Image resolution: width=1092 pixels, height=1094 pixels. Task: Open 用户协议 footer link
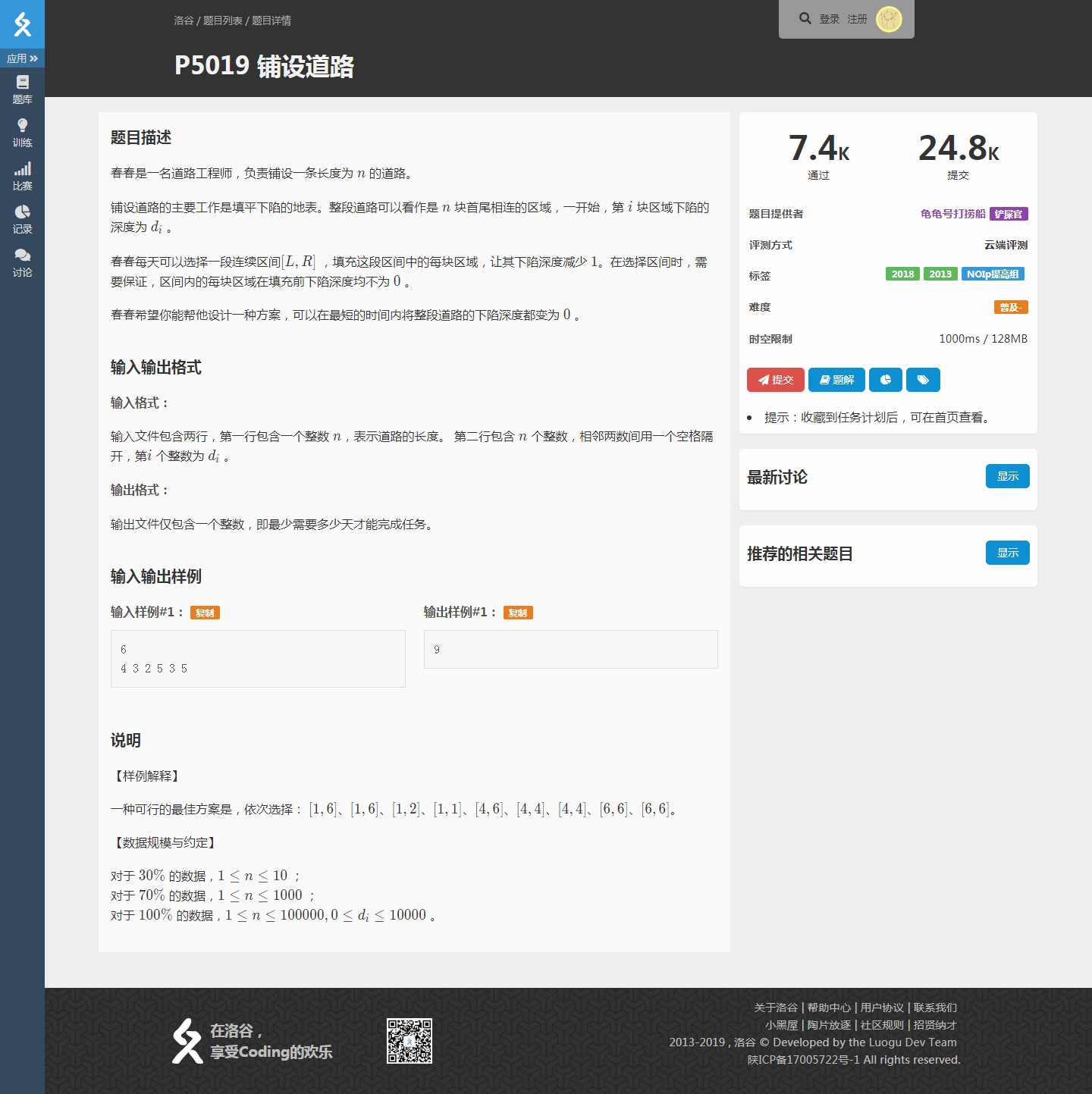tap(882, 1008)
